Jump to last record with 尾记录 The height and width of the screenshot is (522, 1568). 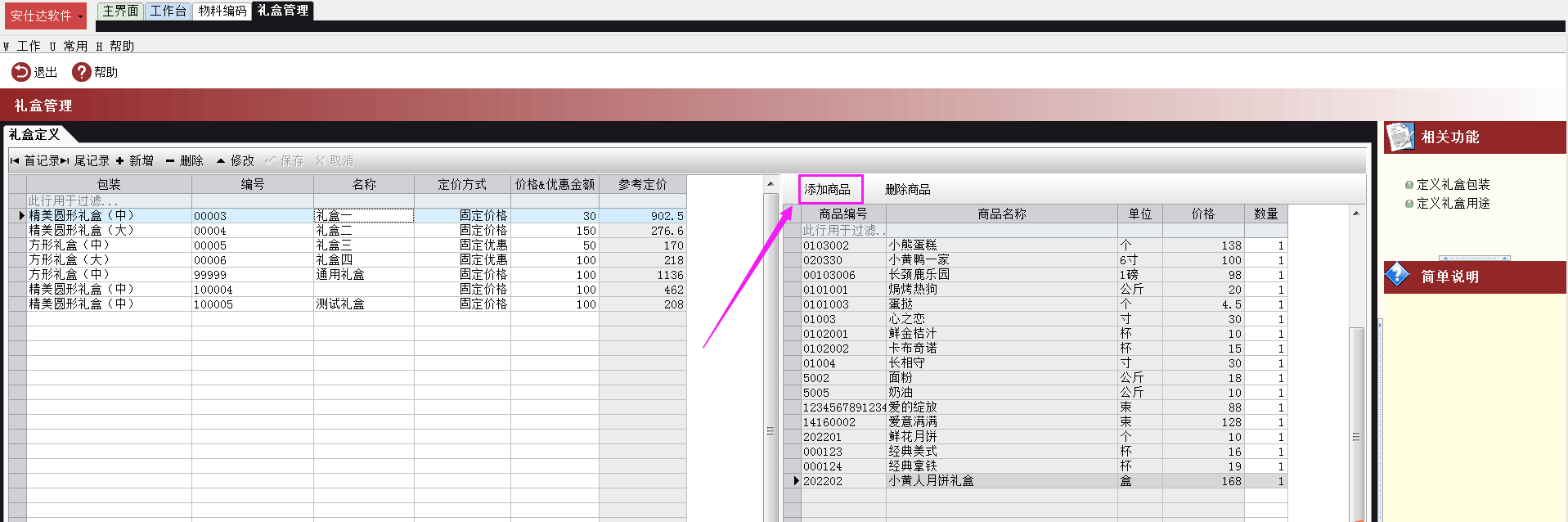tap(85, 160)
